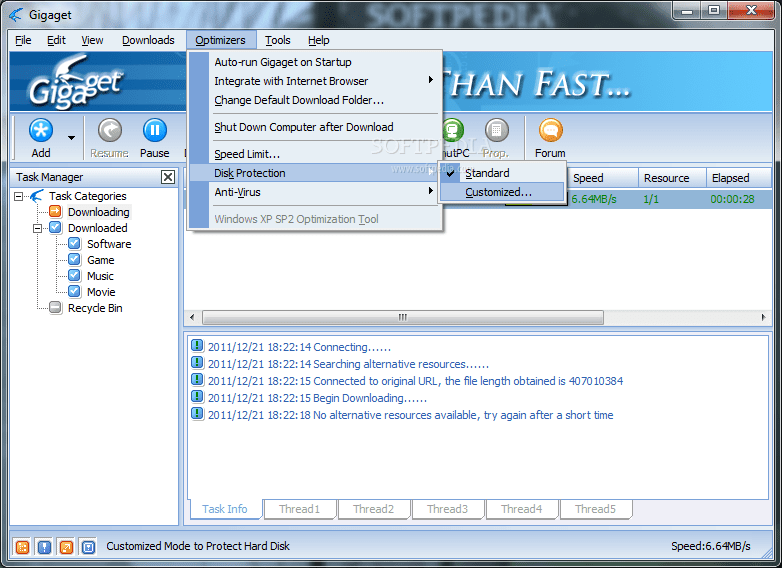
Task: Collapse the Task Categories tree node
Action: [18, 196]
